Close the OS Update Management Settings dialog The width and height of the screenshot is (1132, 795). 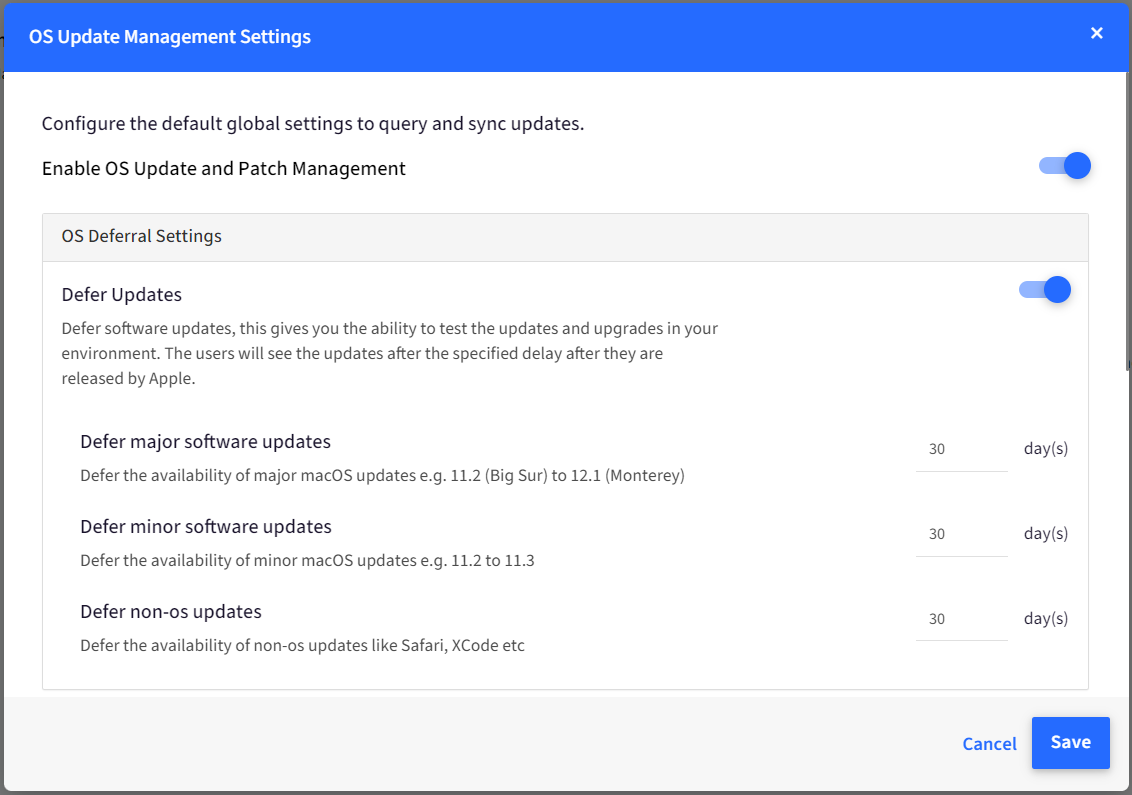(1097, 33)
